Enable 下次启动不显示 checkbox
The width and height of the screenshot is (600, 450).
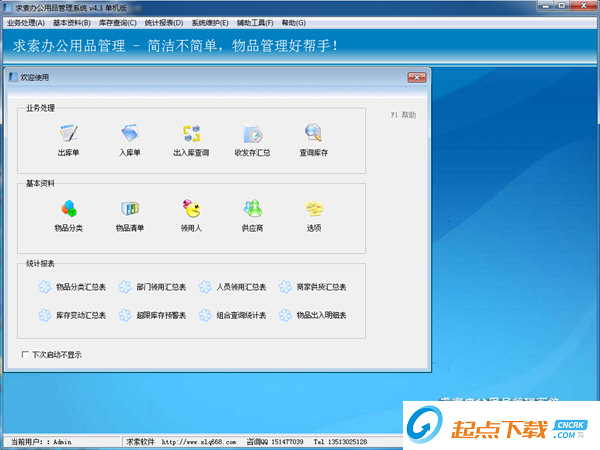pos(25,354)
